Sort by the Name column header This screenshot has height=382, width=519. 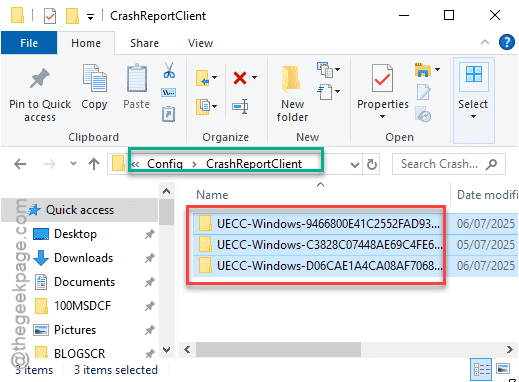coord(212,195)
